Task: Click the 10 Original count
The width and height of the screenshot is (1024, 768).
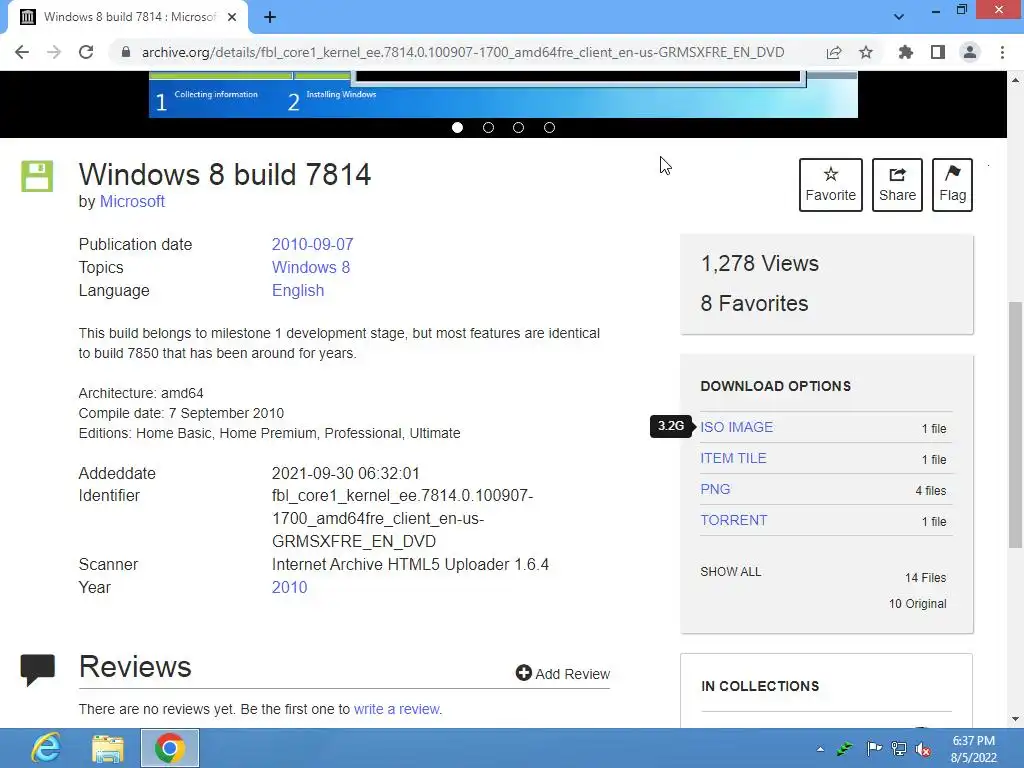Action: coord(918,604)
